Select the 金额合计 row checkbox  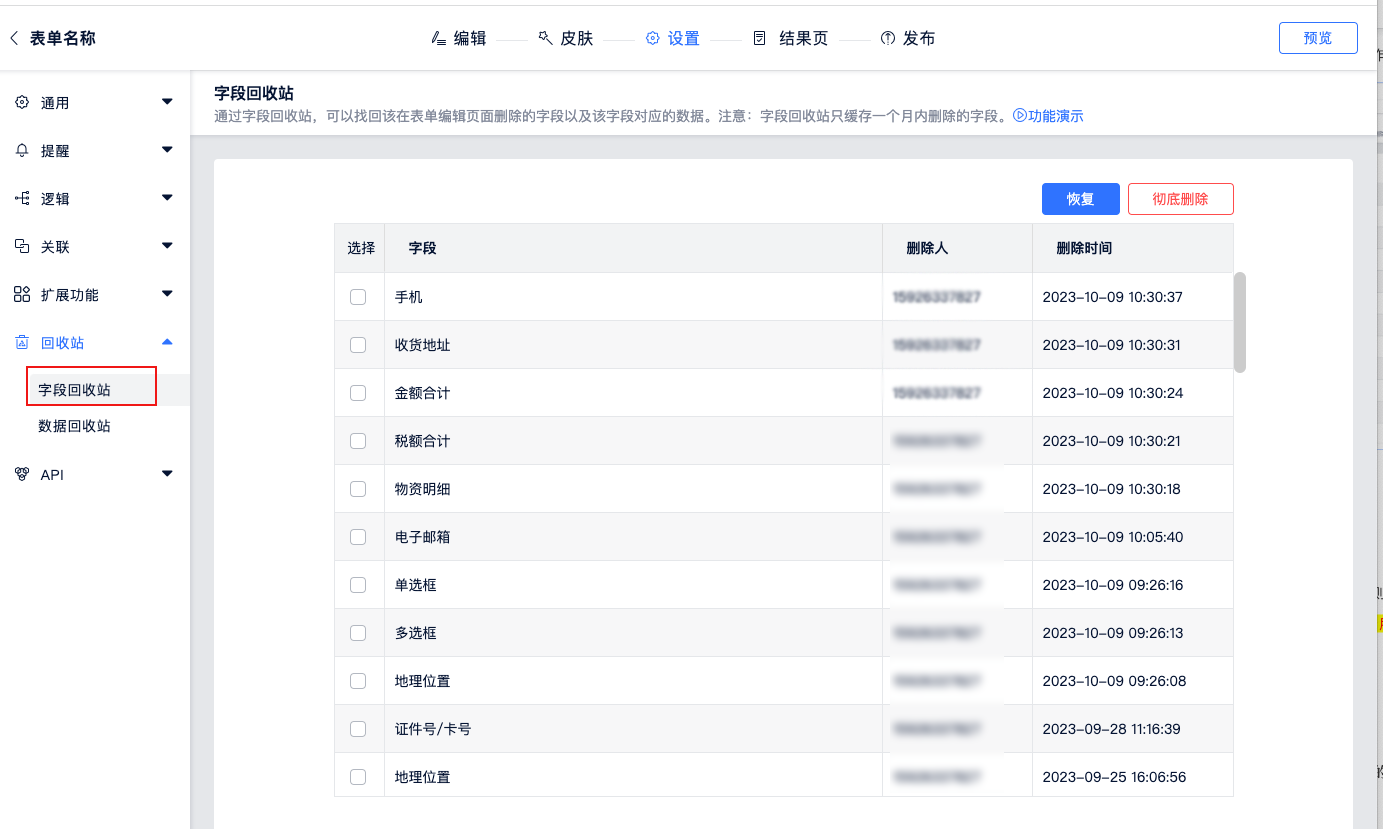click(x=358, y=393)
